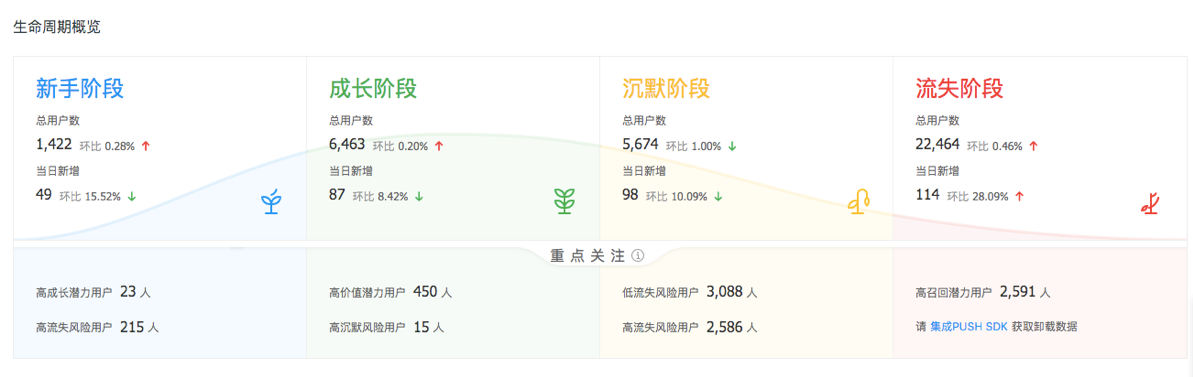Open the 集成PUSH SDK link

point(968,328)
